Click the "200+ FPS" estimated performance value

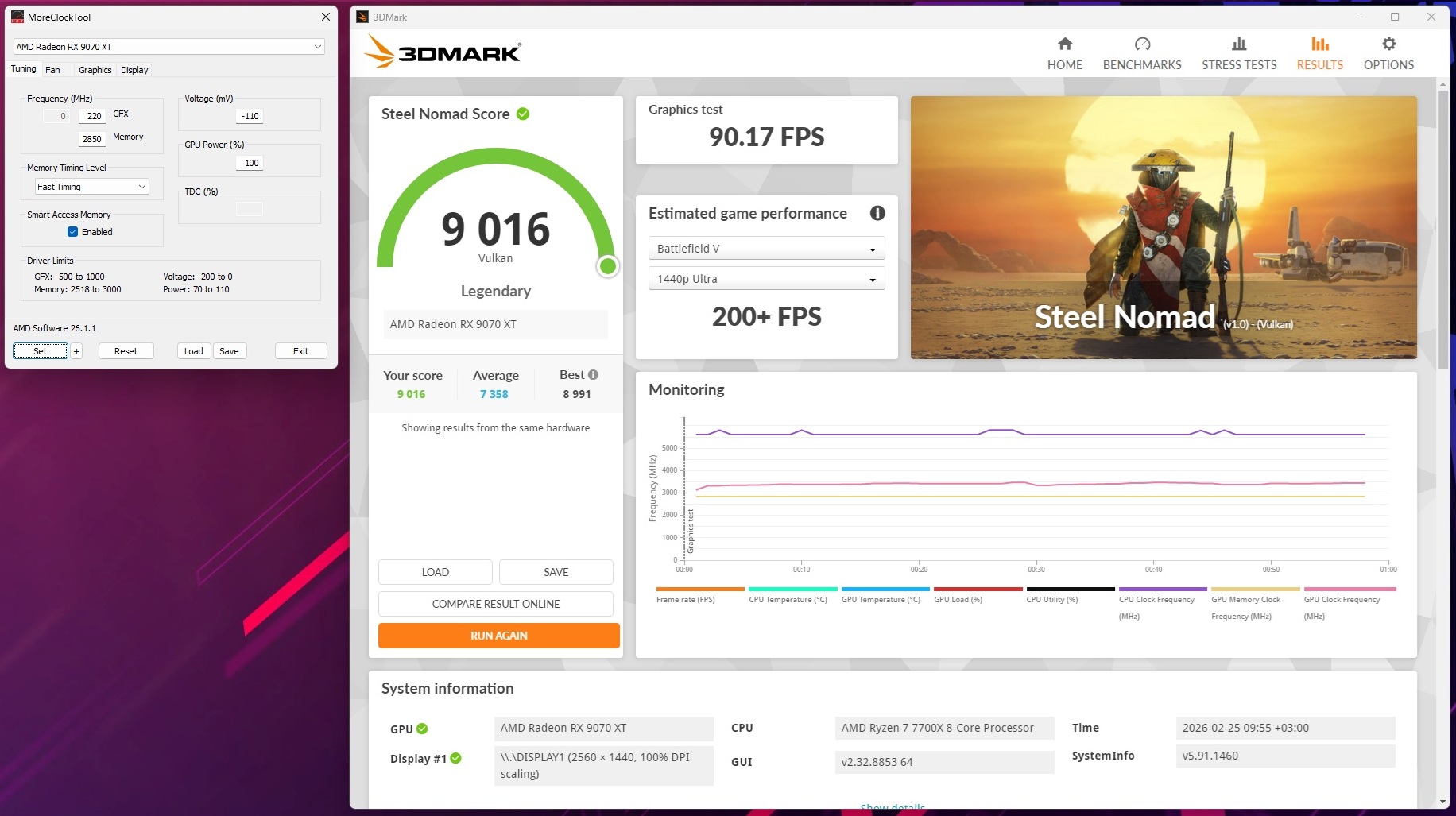coord(767,316)
